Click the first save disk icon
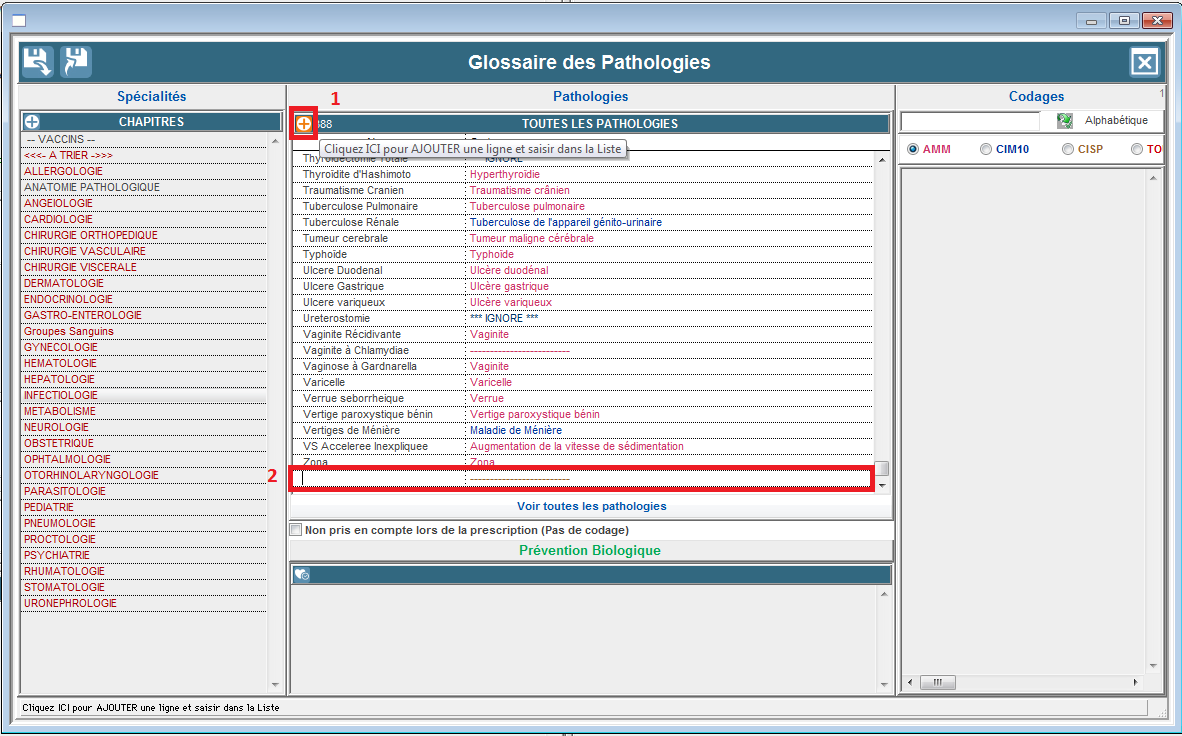1182x736 pixels. (37, 62)
